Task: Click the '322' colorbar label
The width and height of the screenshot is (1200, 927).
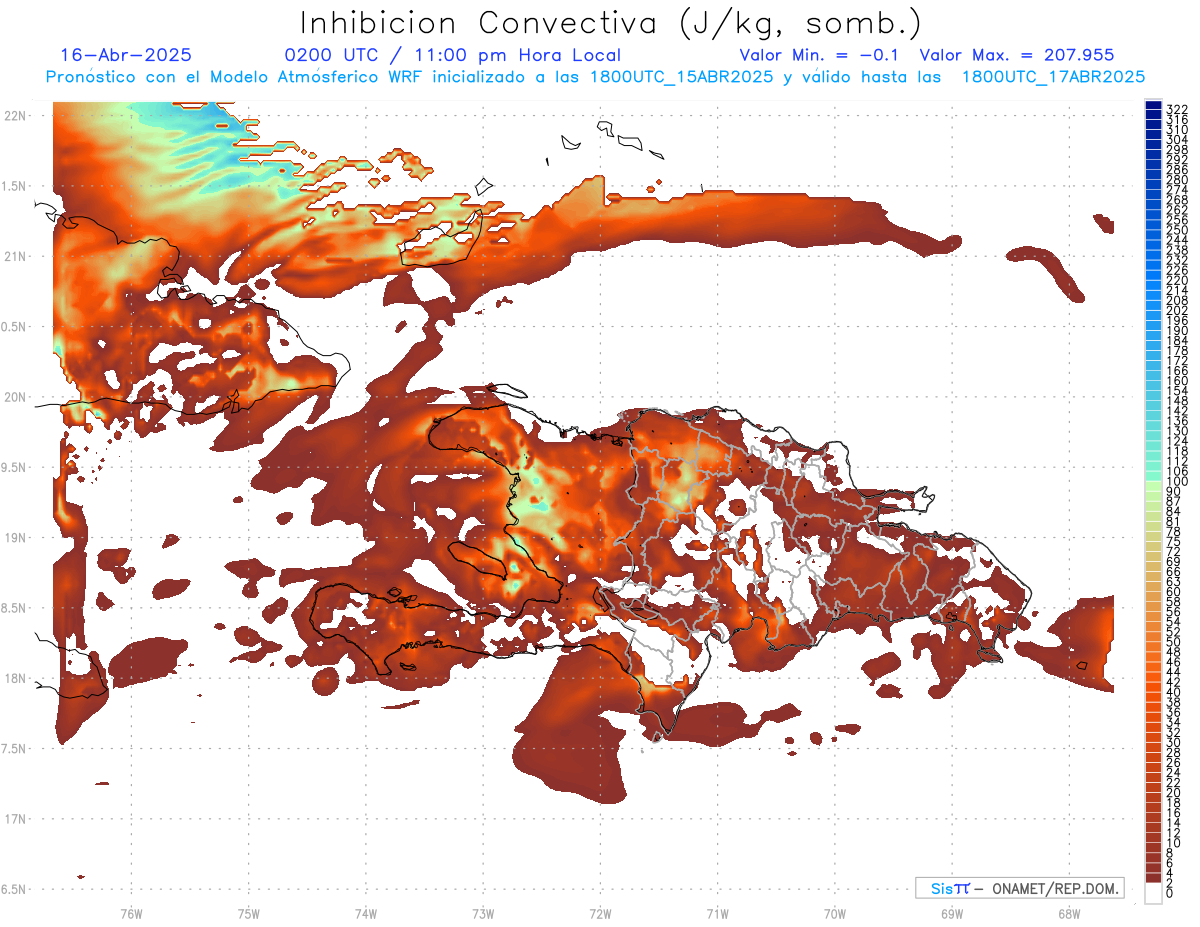Action: 1176,108
